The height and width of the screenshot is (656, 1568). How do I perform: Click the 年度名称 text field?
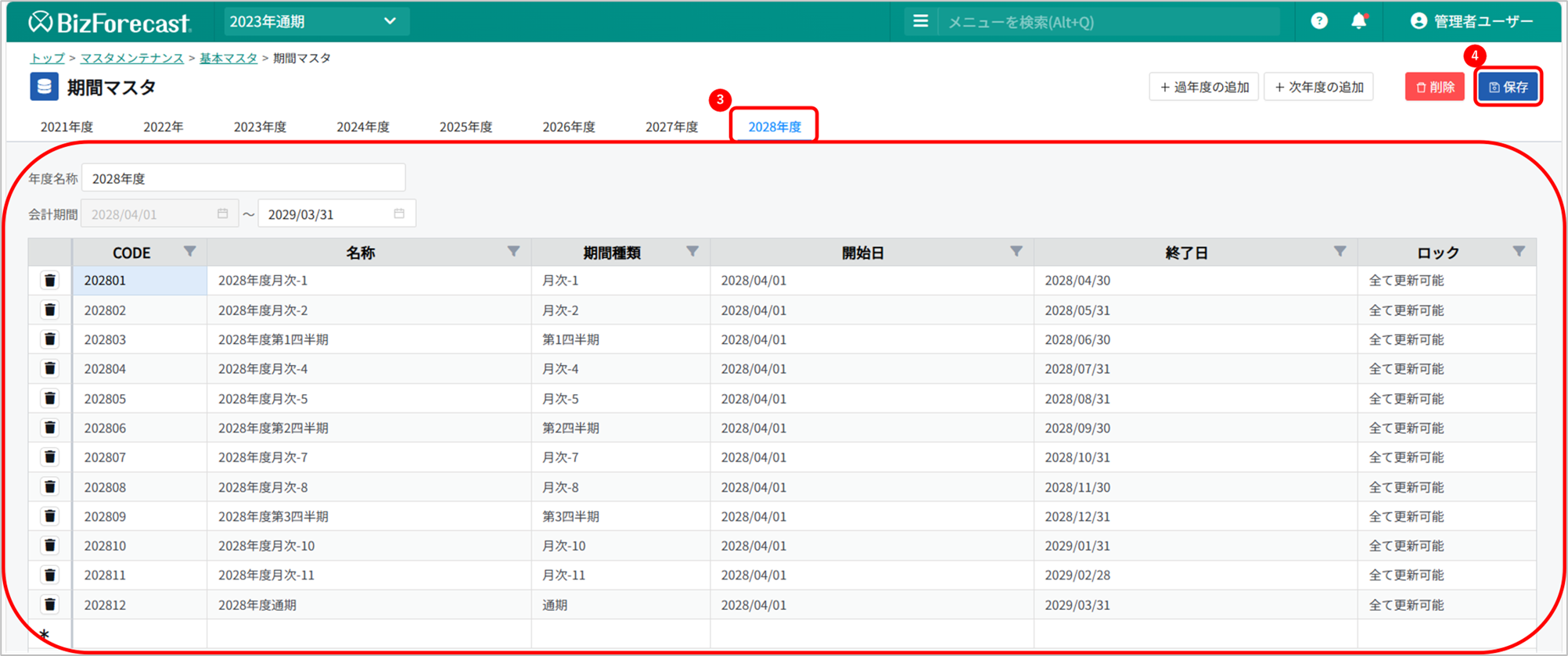(243, 178)
